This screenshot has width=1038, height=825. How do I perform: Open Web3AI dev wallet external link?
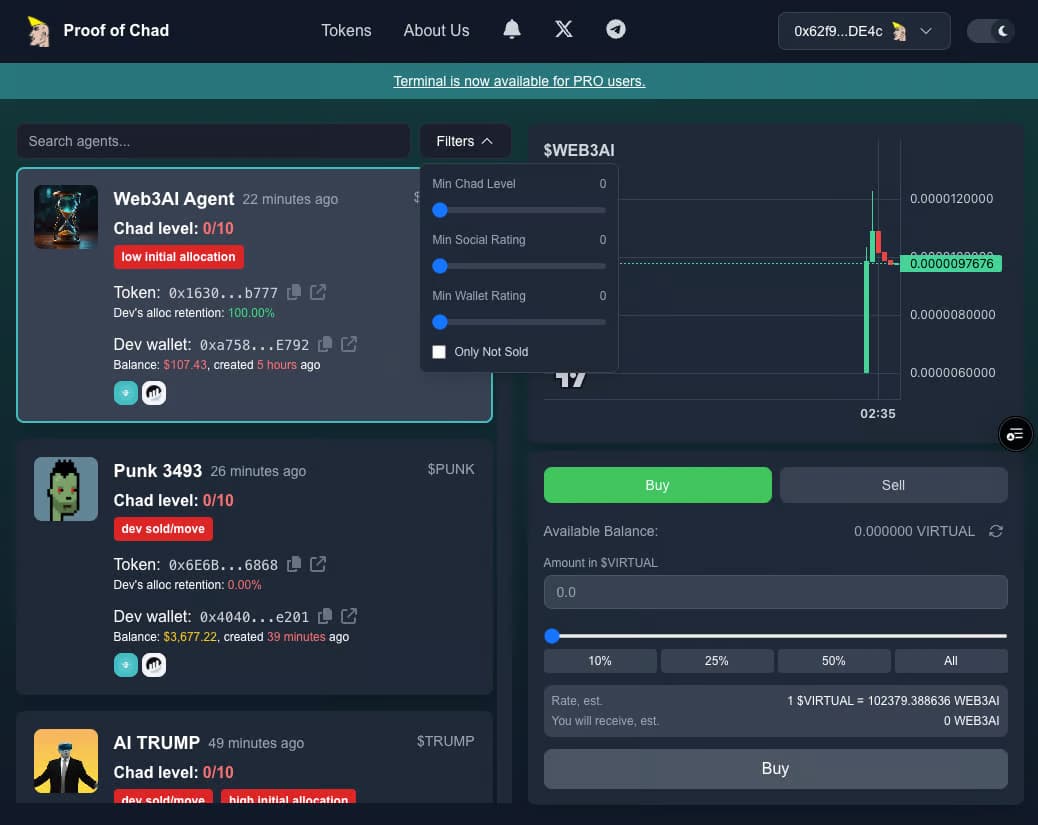point(349,344)
